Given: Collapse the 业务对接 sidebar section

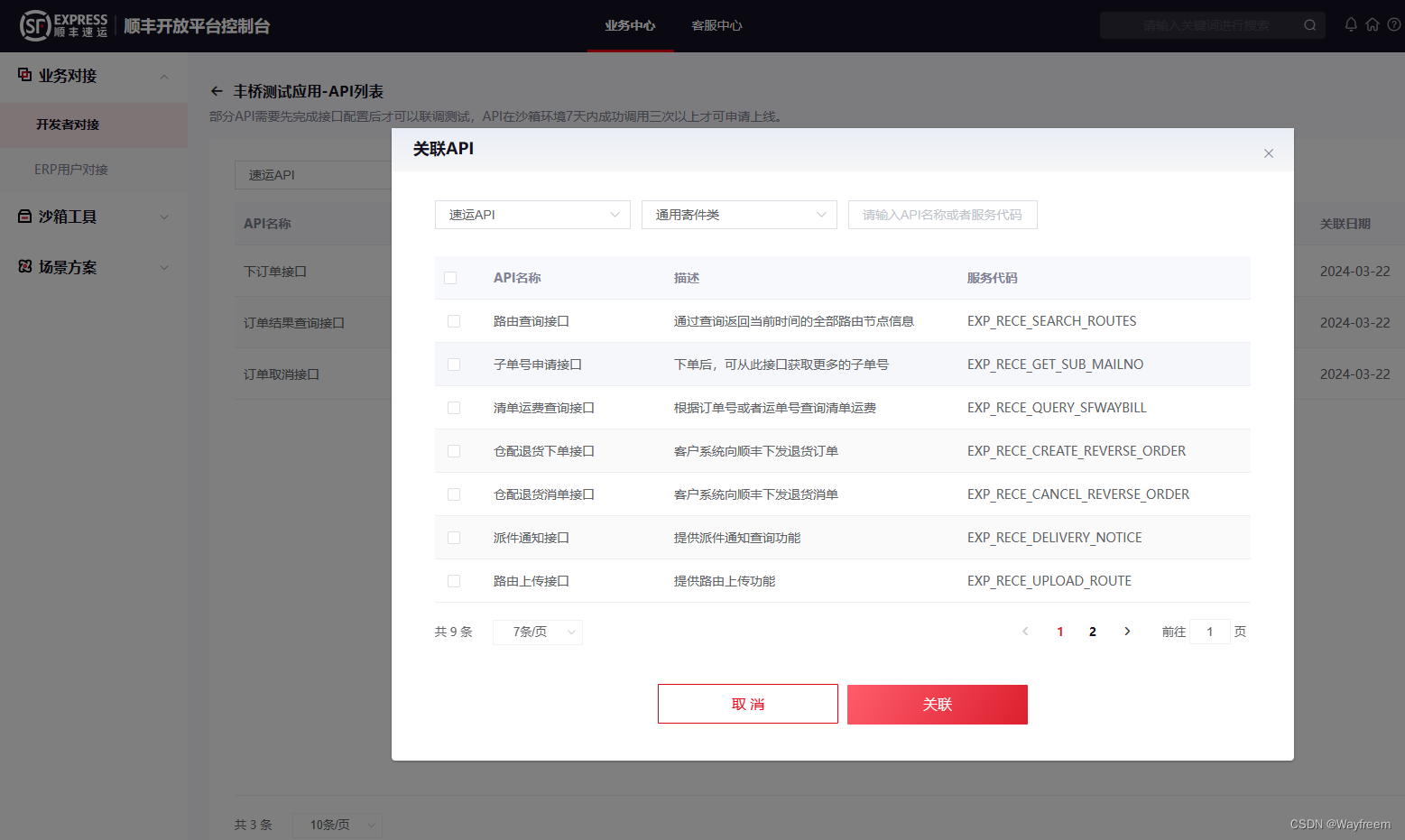Looking at the screenshot, I should (x=164, y=77).
